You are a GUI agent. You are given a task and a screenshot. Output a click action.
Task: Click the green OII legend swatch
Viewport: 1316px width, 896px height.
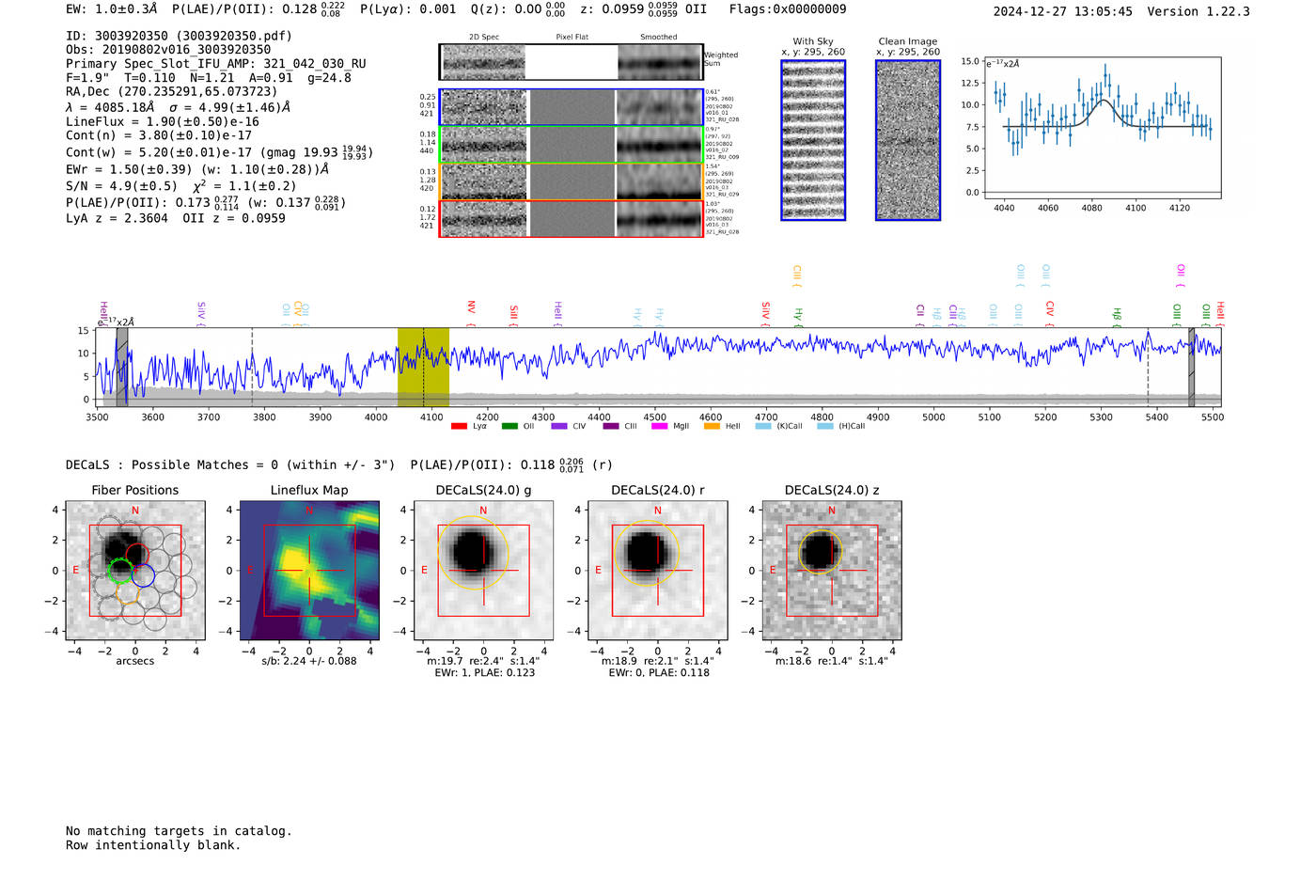coord(509,426)
